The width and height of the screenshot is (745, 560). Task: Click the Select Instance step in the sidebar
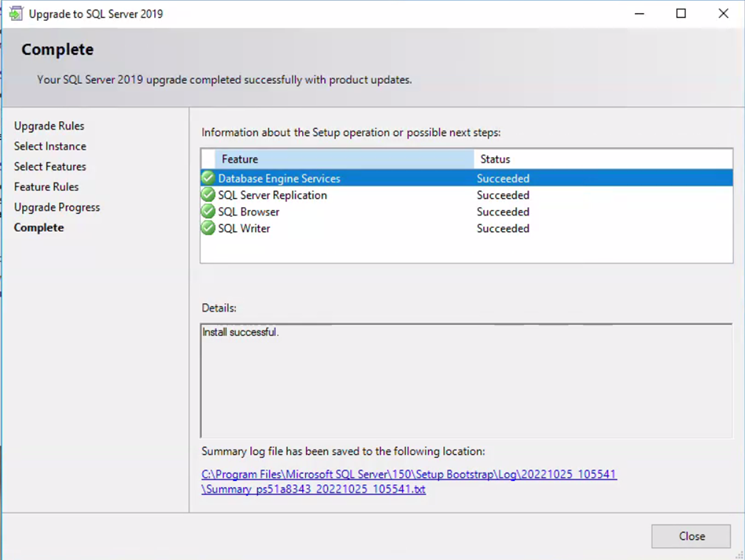pos(50,146)
